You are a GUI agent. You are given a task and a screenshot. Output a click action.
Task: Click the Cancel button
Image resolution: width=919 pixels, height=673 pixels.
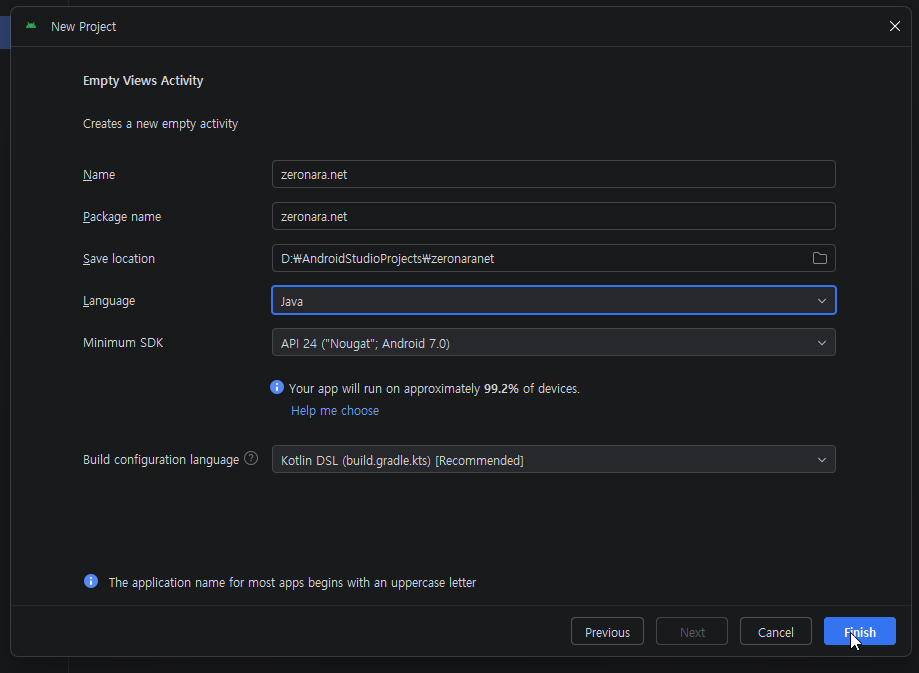775,631
